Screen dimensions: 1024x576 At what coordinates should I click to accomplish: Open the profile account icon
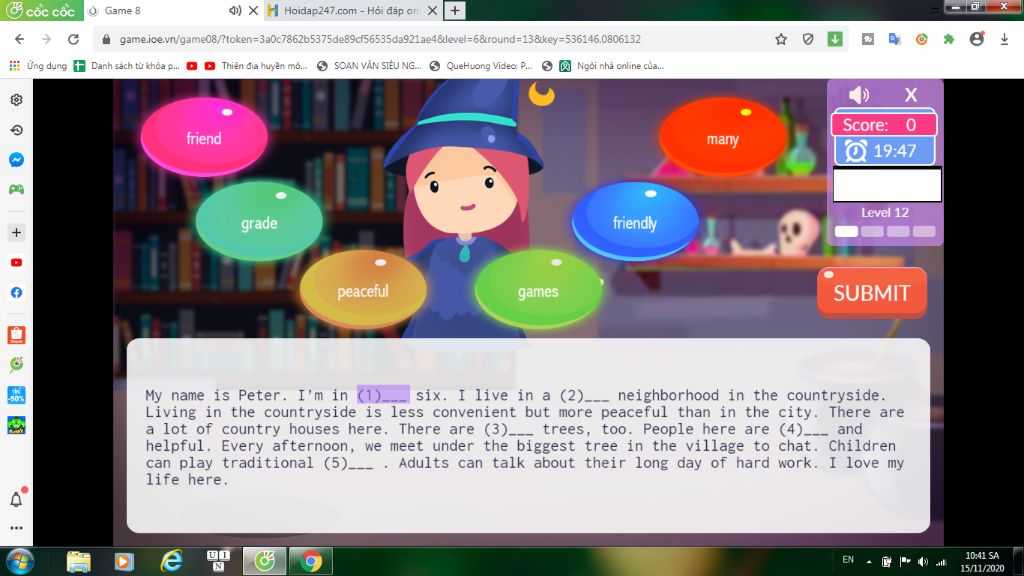[x=976, y=39]
